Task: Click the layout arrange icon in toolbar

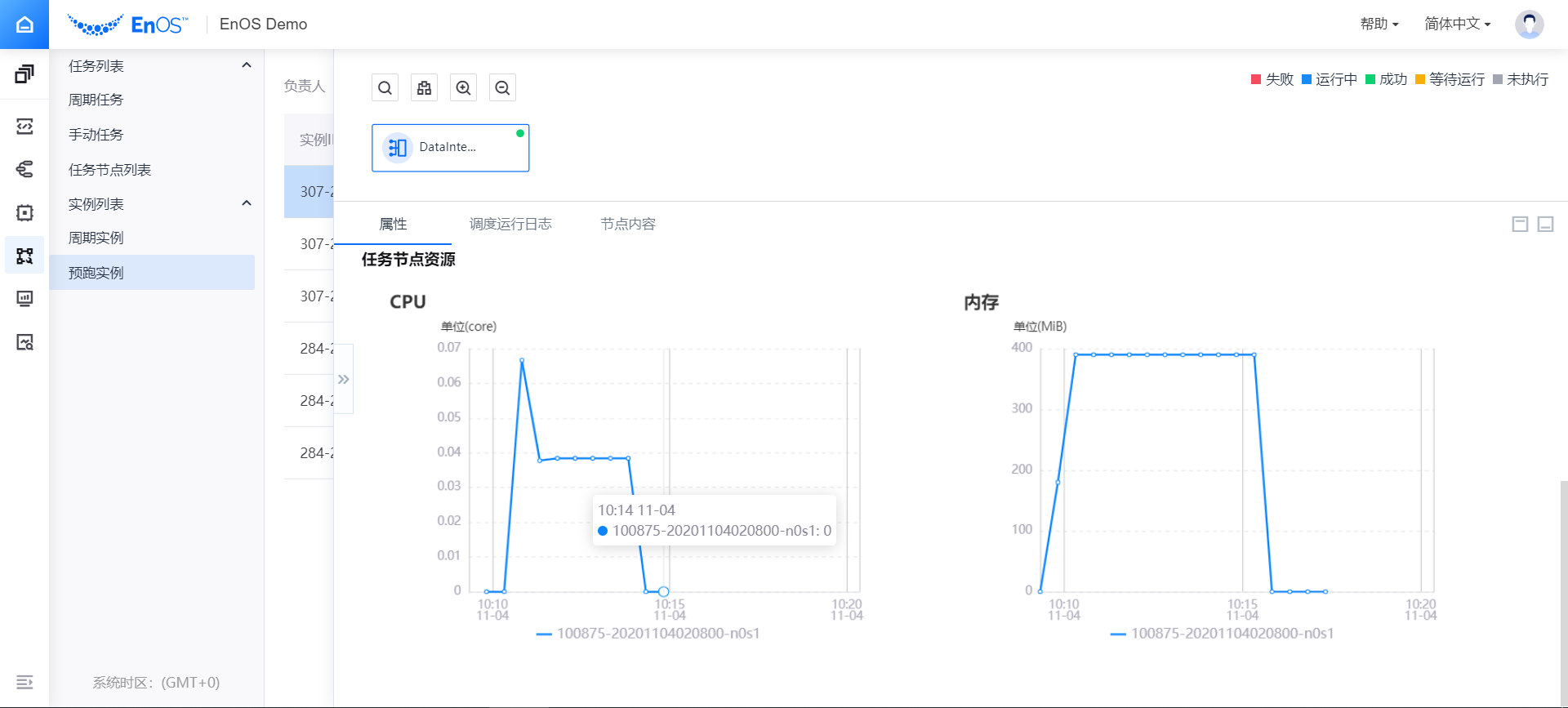Action: click(x=424, y=88)
